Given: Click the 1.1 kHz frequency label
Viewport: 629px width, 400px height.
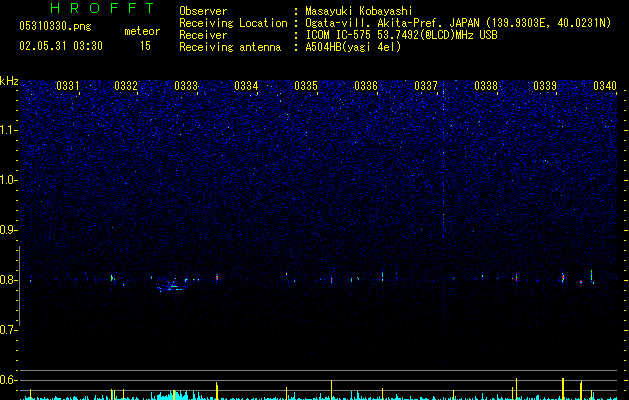Looking at the screenshot, I should (9, 130).
